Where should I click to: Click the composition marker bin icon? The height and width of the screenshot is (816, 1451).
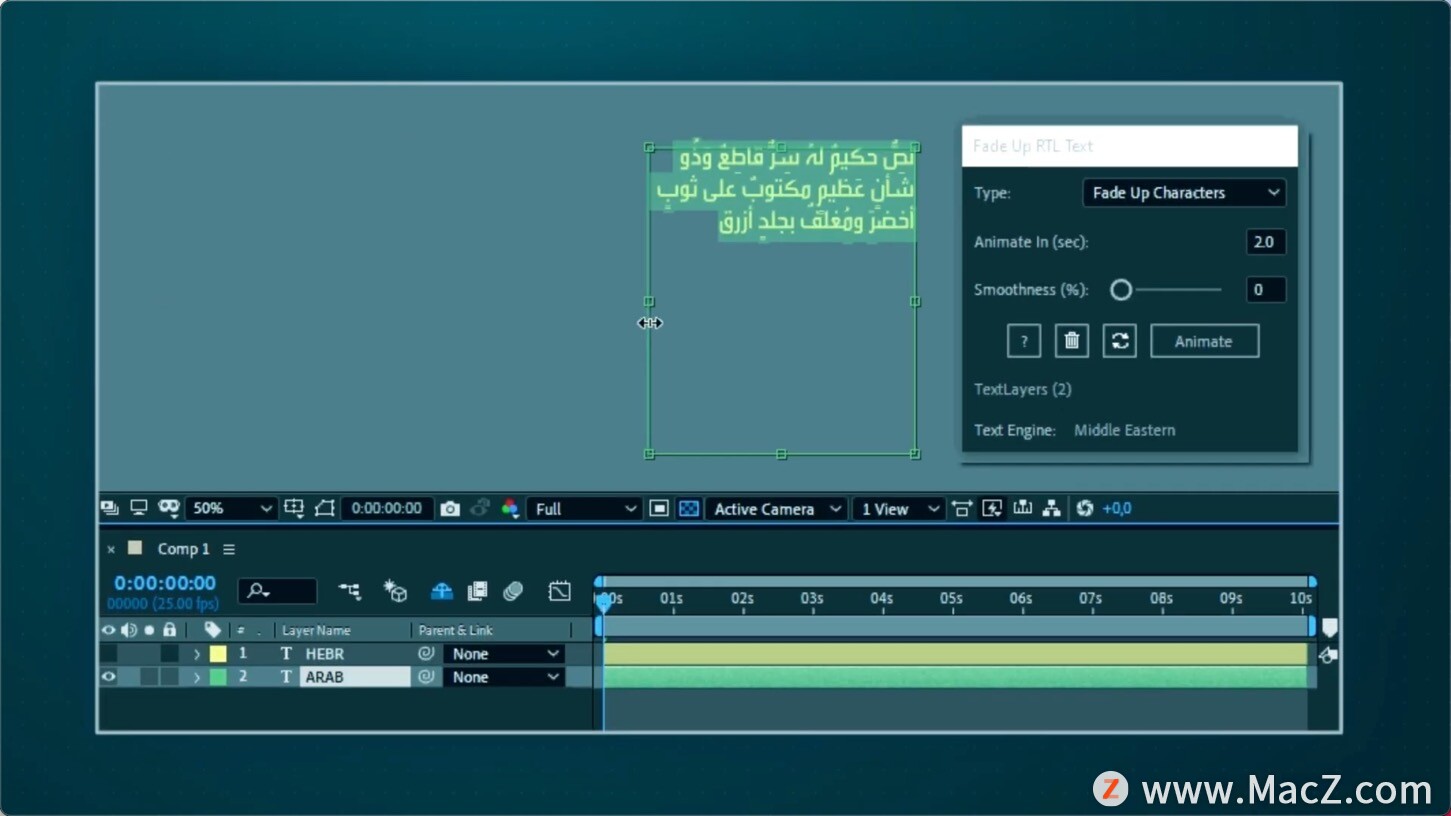[x=1329, y=627]
